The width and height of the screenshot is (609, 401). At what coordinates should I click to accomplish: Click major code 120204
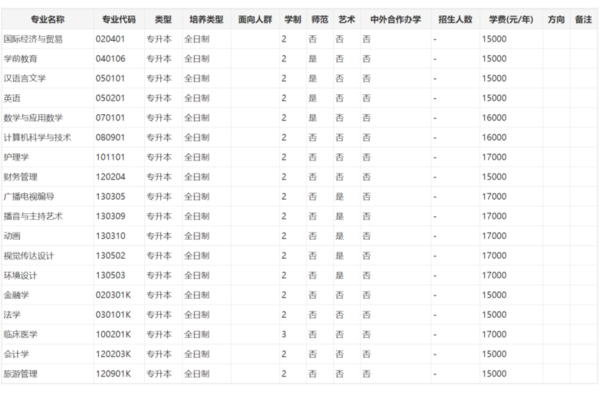[111, 177]
